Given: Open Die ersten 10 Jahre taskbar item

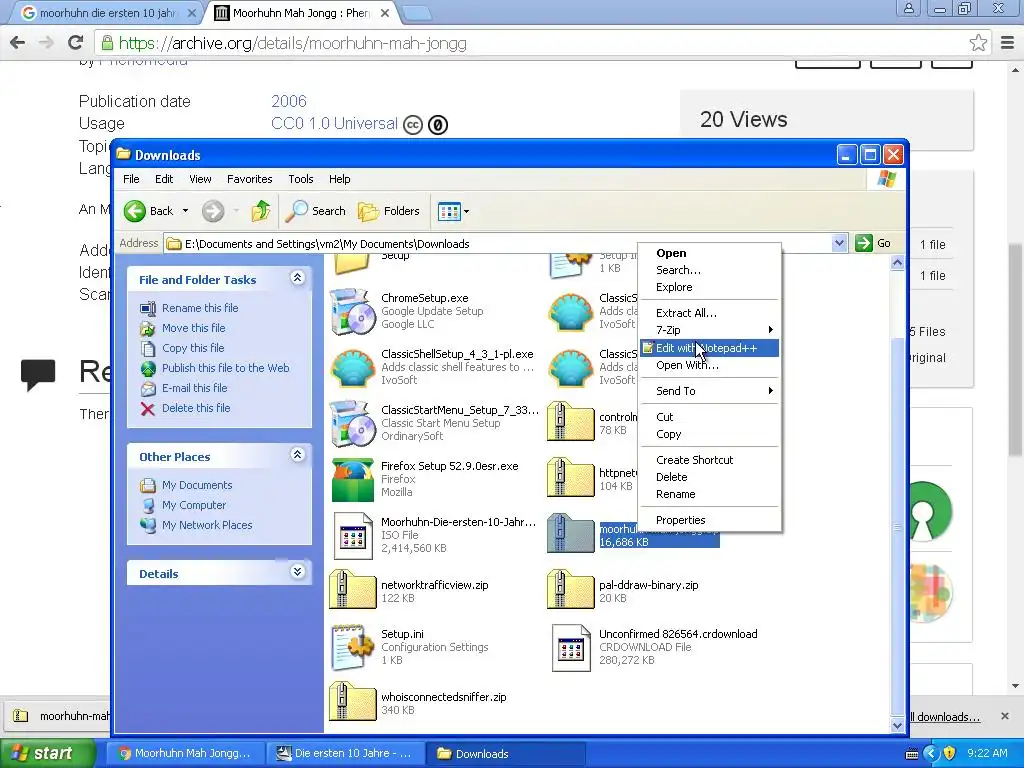Looking at the screenshot, I should (x=345, y=753).
